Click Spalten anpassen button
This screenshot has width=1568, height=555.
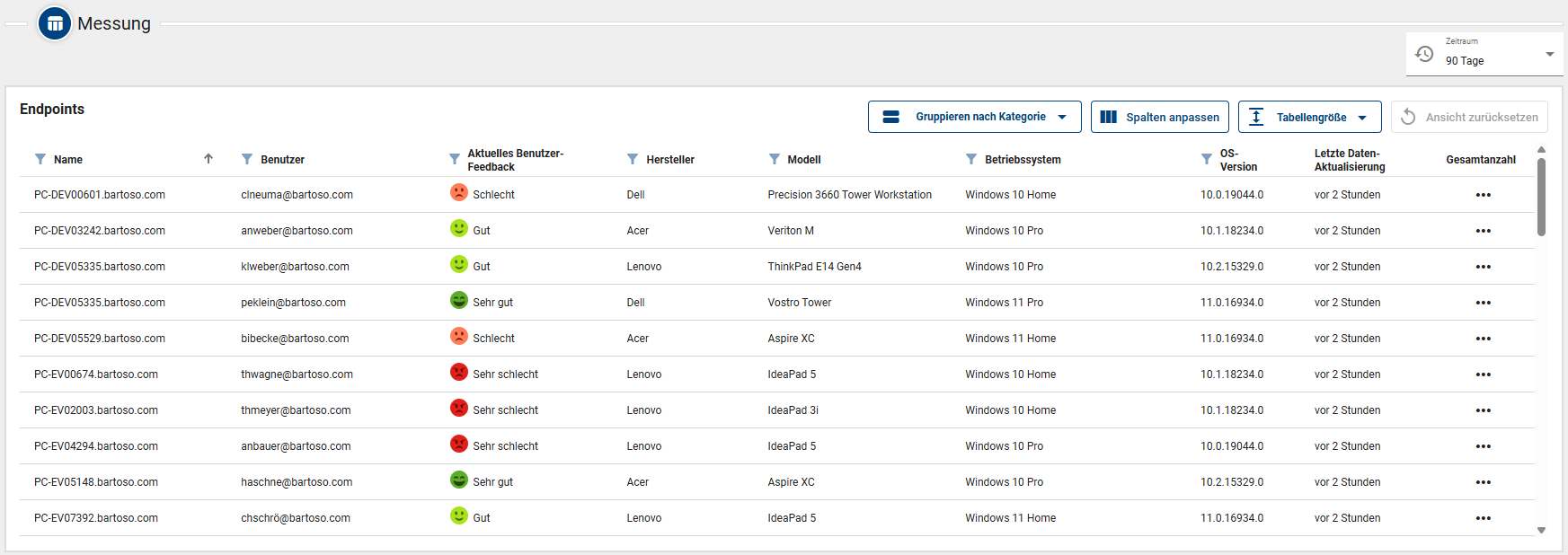pos(1159,117)
